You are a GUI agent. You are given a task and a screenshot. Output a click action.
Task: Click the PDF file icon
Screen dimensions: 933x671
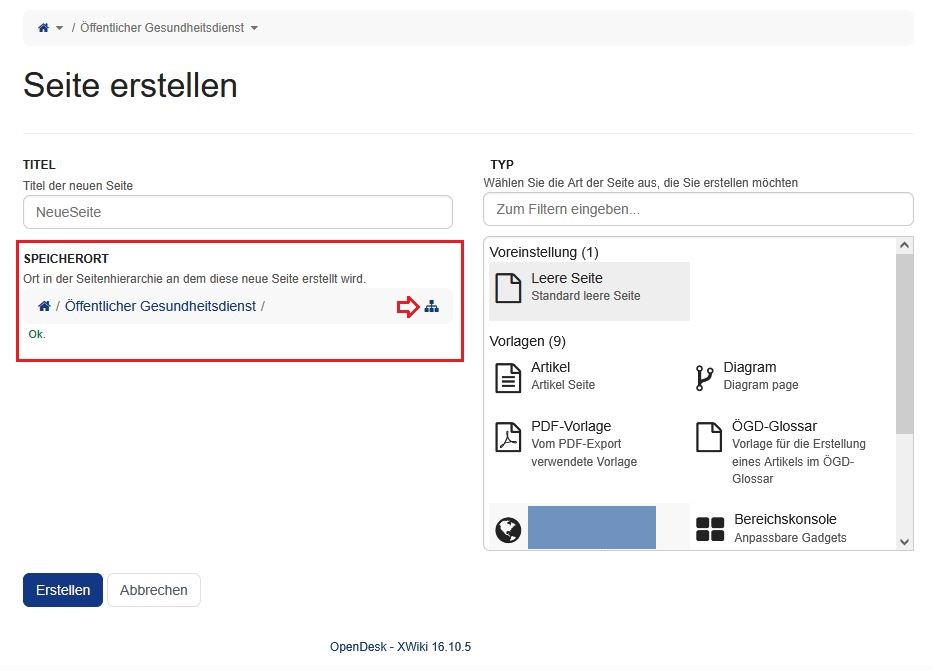pyautogui.click(x=509, y=437)
